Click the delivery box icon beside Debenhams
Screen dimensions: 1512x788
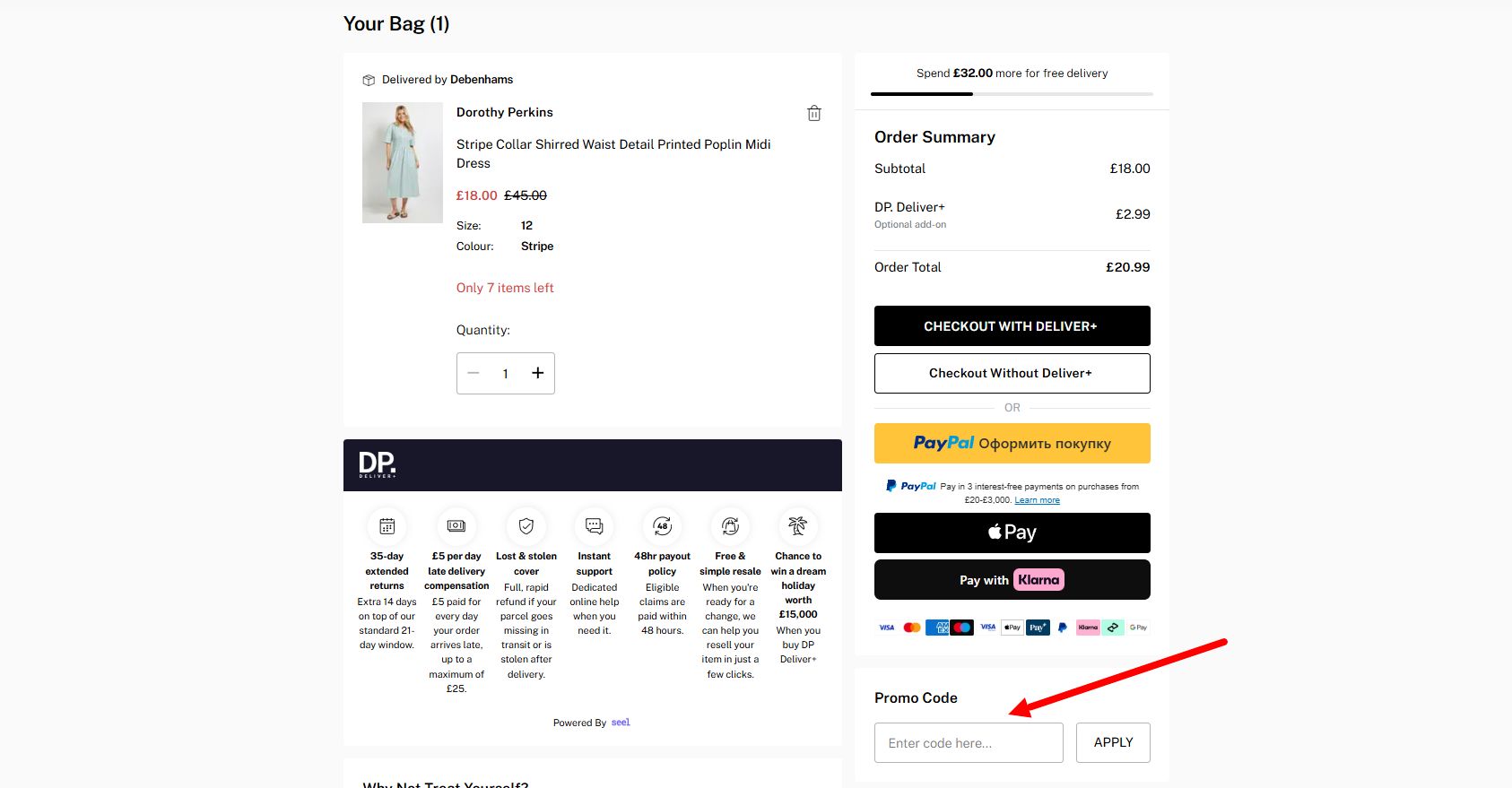pos(369,80)
